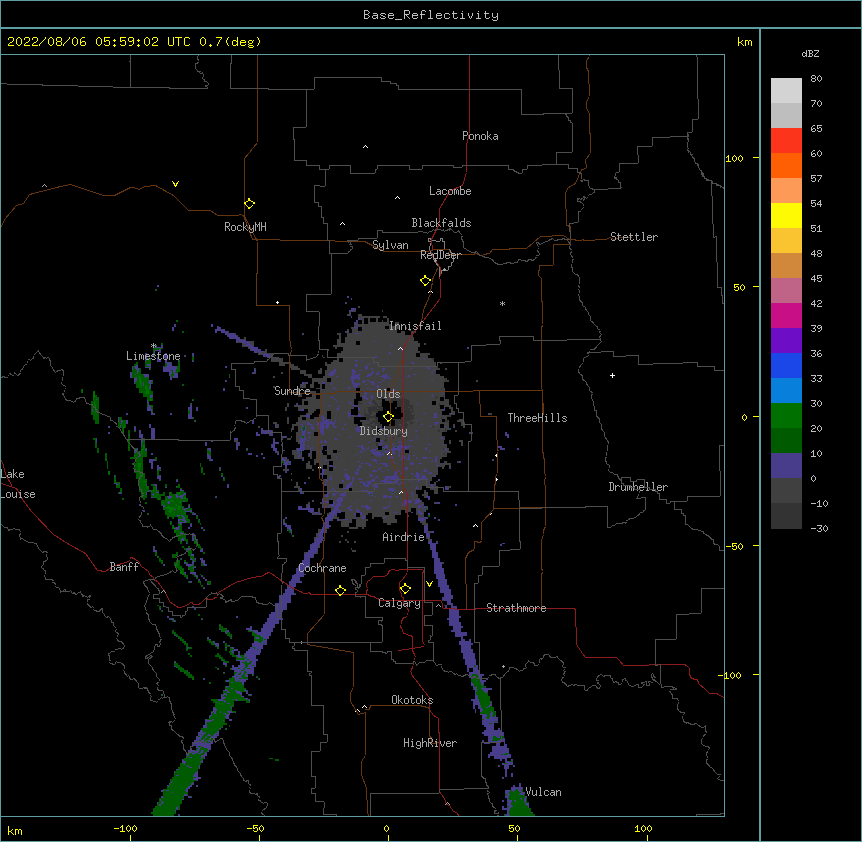Click the Lacombe town label
862x842 pixels.
pos(450,191)
